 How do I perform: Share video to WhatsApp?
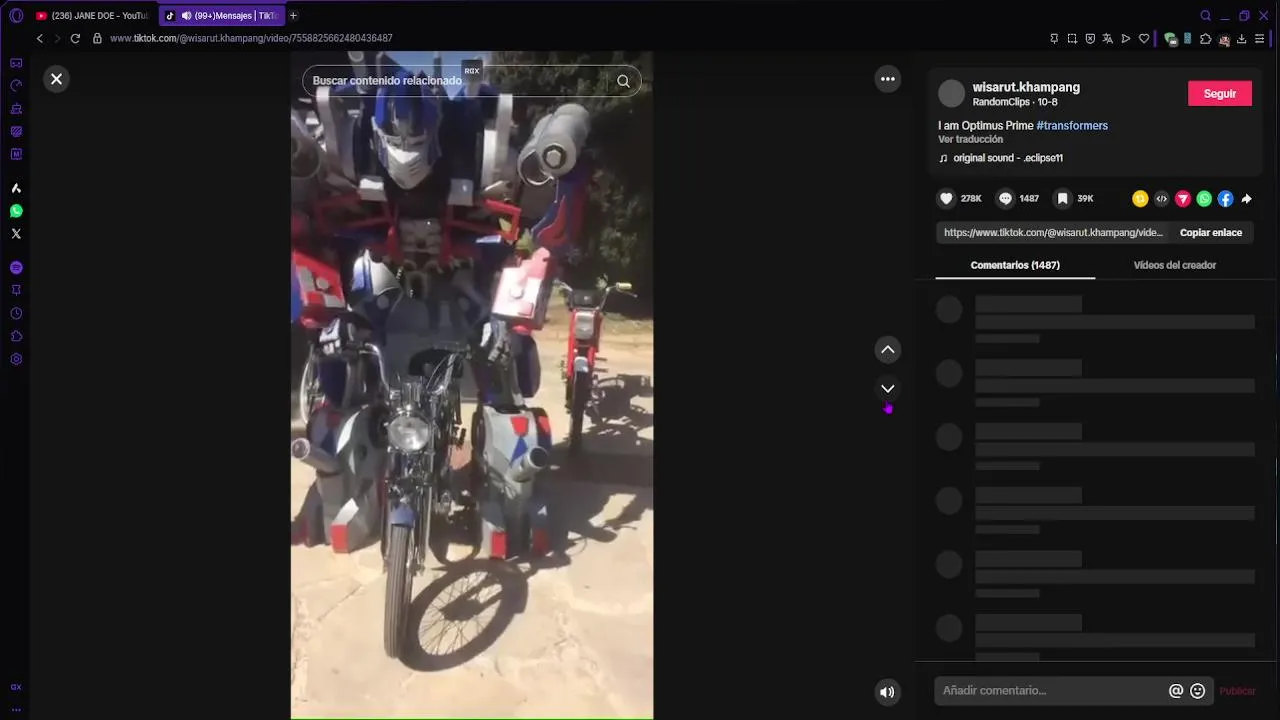click(x=1204, y=199)
